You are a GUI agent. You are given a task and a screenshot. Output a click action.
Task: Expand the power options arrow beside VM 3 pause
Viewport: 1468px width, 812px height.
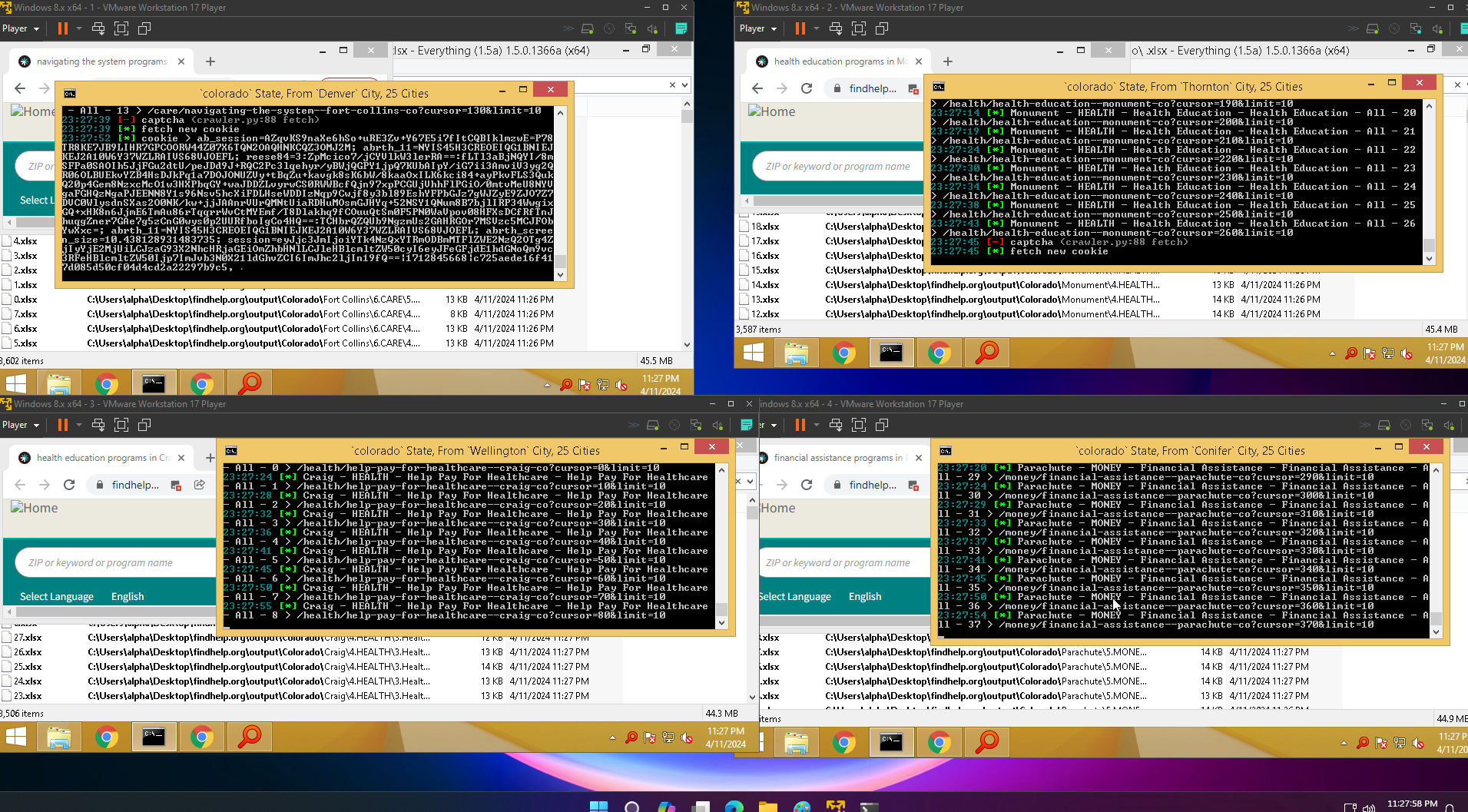(x=78, y=425)
